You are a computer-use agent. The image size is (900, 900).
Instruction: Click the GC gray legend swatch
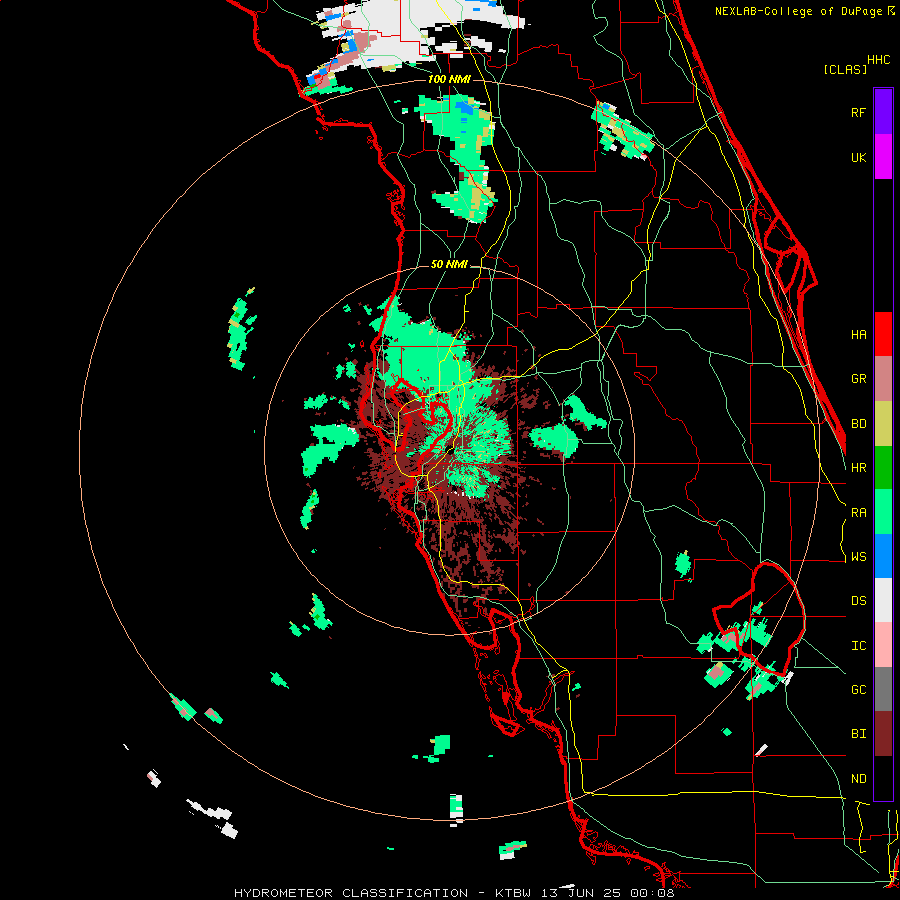coord(883,689)
